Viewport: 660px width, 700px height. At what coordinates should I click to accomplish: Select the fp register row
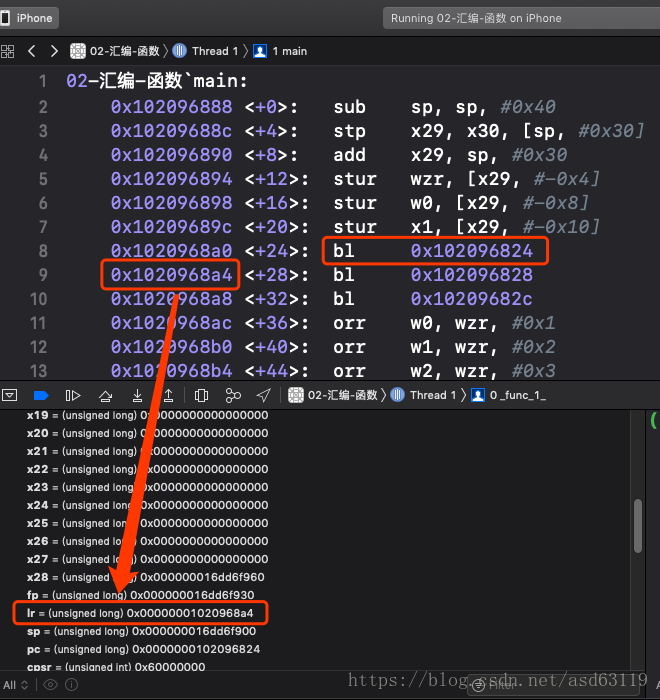tap(141, 595)
